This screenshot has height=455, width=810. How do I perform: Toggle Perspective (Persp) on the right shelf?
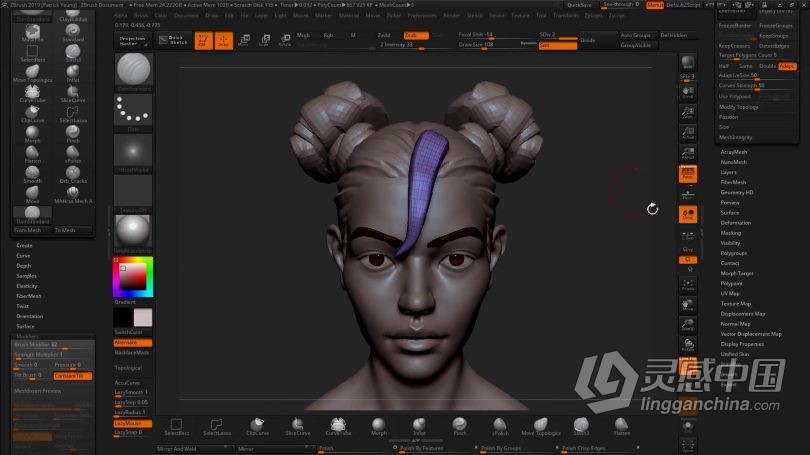pyautogui.click(x=688, y=174)
